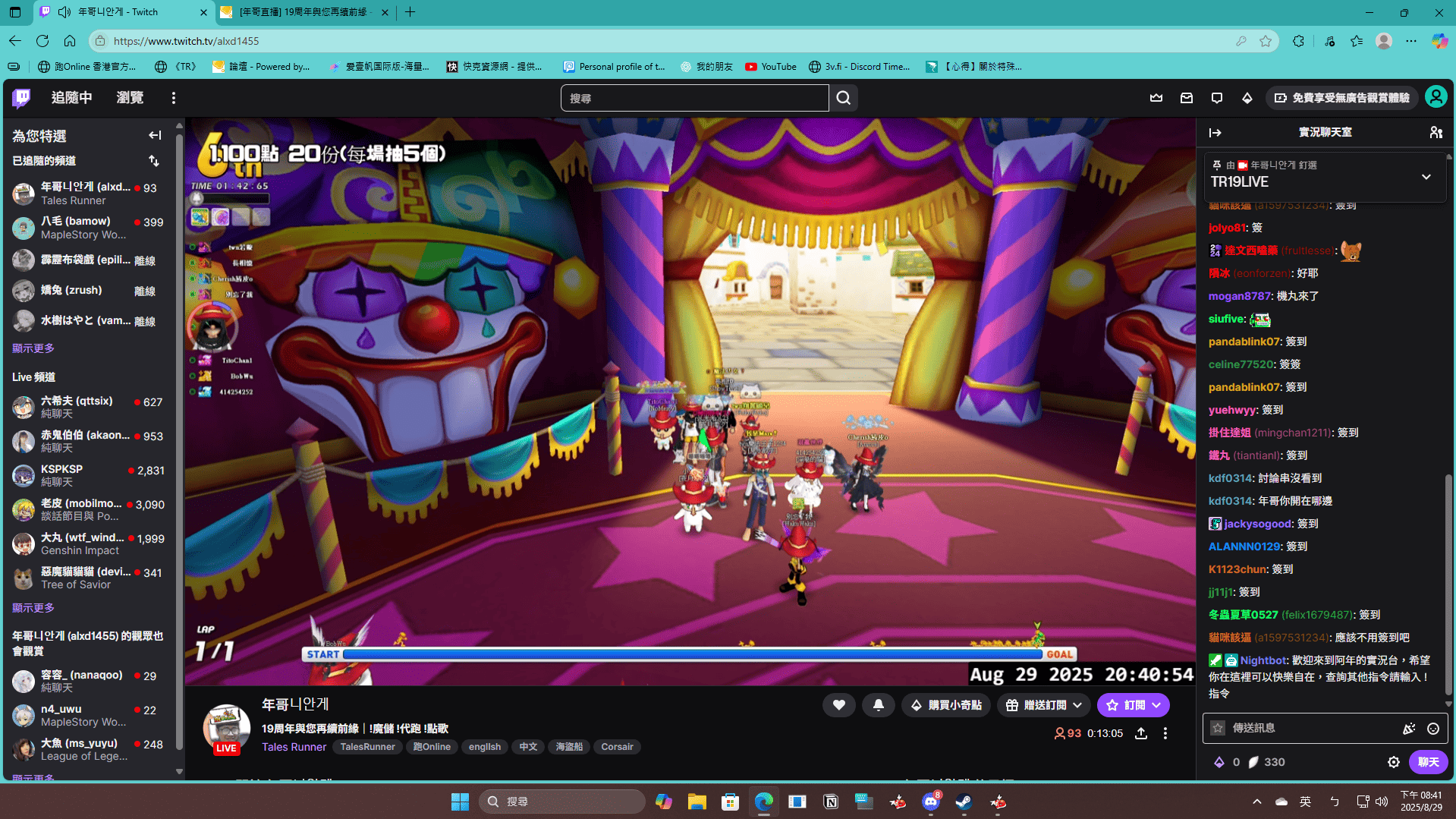Click the 購買小奇點 buy Bits button
The image size is (1456, 819).
point(945,705)
